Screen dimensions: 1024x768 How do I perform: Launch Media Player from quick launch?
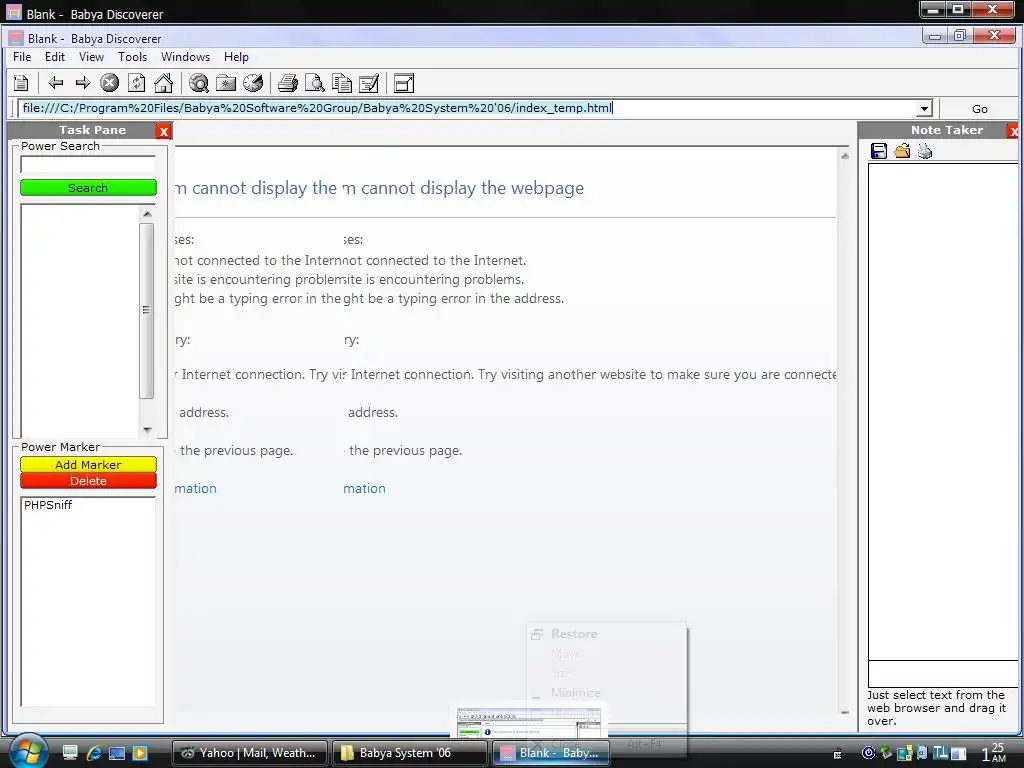(140, 752)
